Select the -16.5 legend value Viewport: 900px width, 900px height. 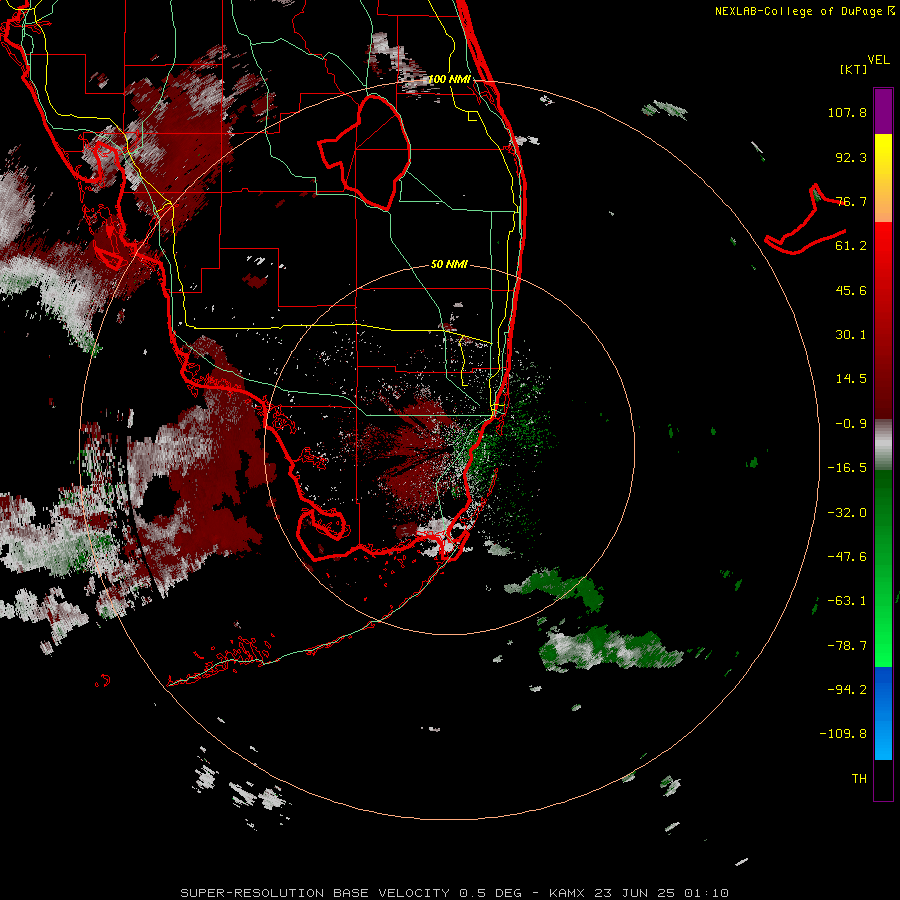coord(847,468)
